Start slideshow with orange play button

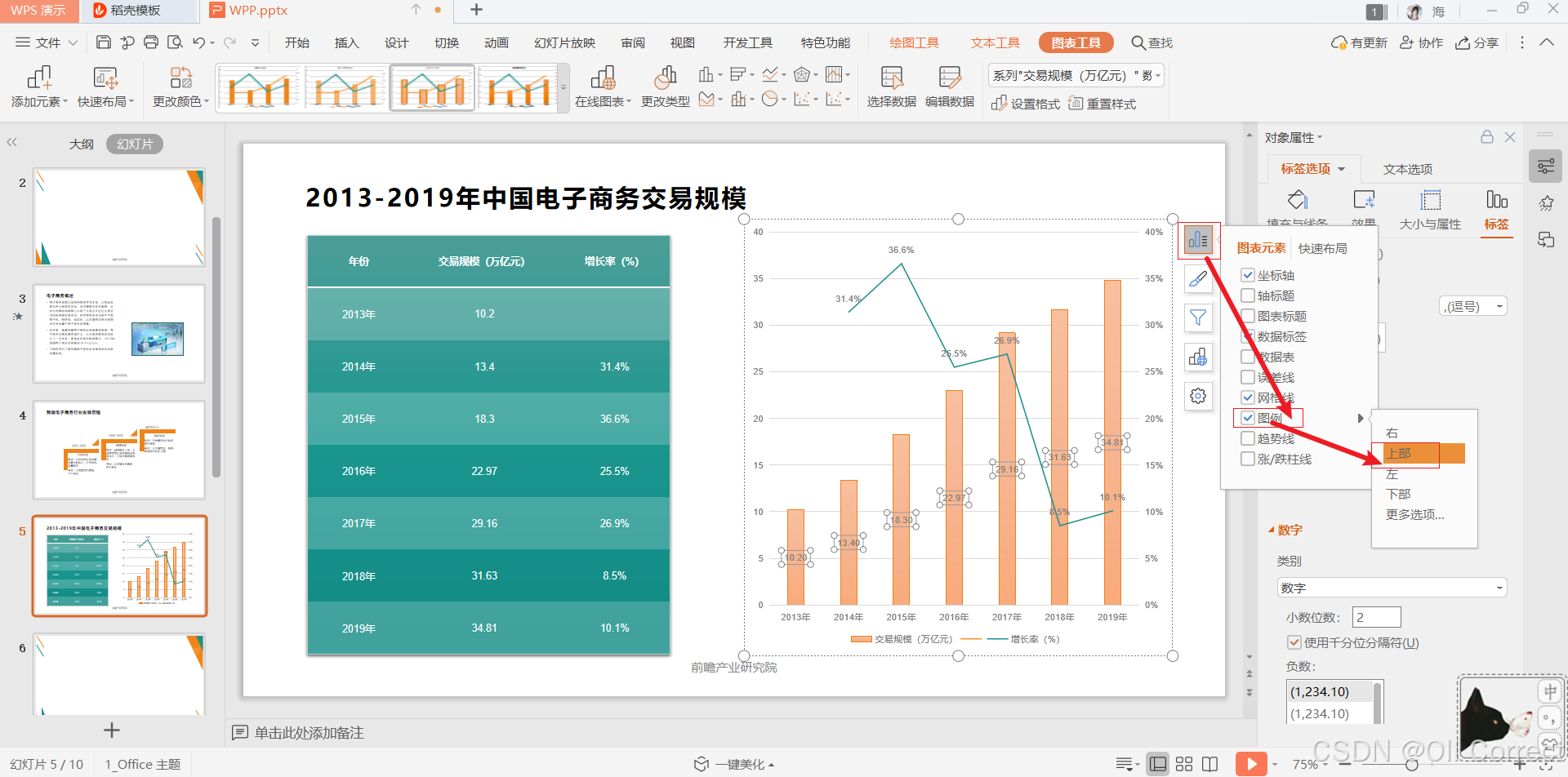coord(1251,764)
